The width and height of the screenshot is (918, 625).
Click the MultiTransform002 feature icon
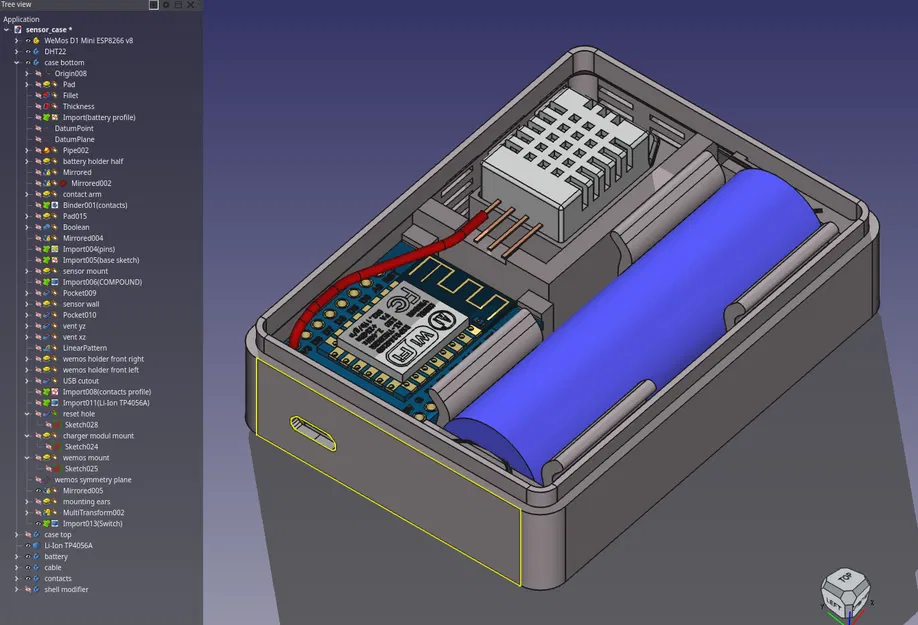[x=47, y=513]
